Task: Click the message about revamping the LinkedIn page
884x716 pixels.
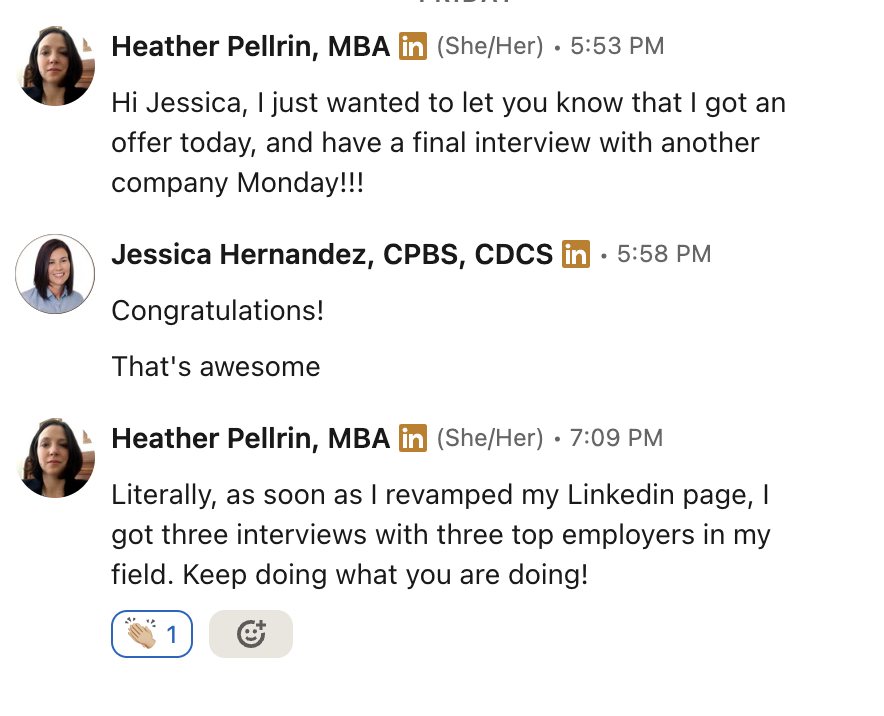Action: point(440,535)
